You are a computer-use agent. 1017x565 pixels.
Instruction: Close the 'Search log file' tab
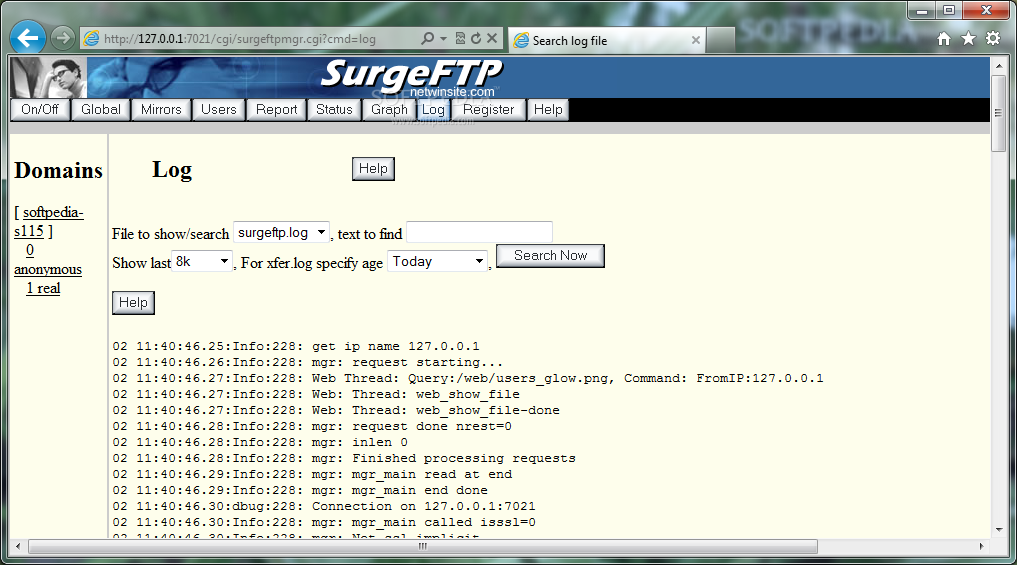click(x=696, y=40)
